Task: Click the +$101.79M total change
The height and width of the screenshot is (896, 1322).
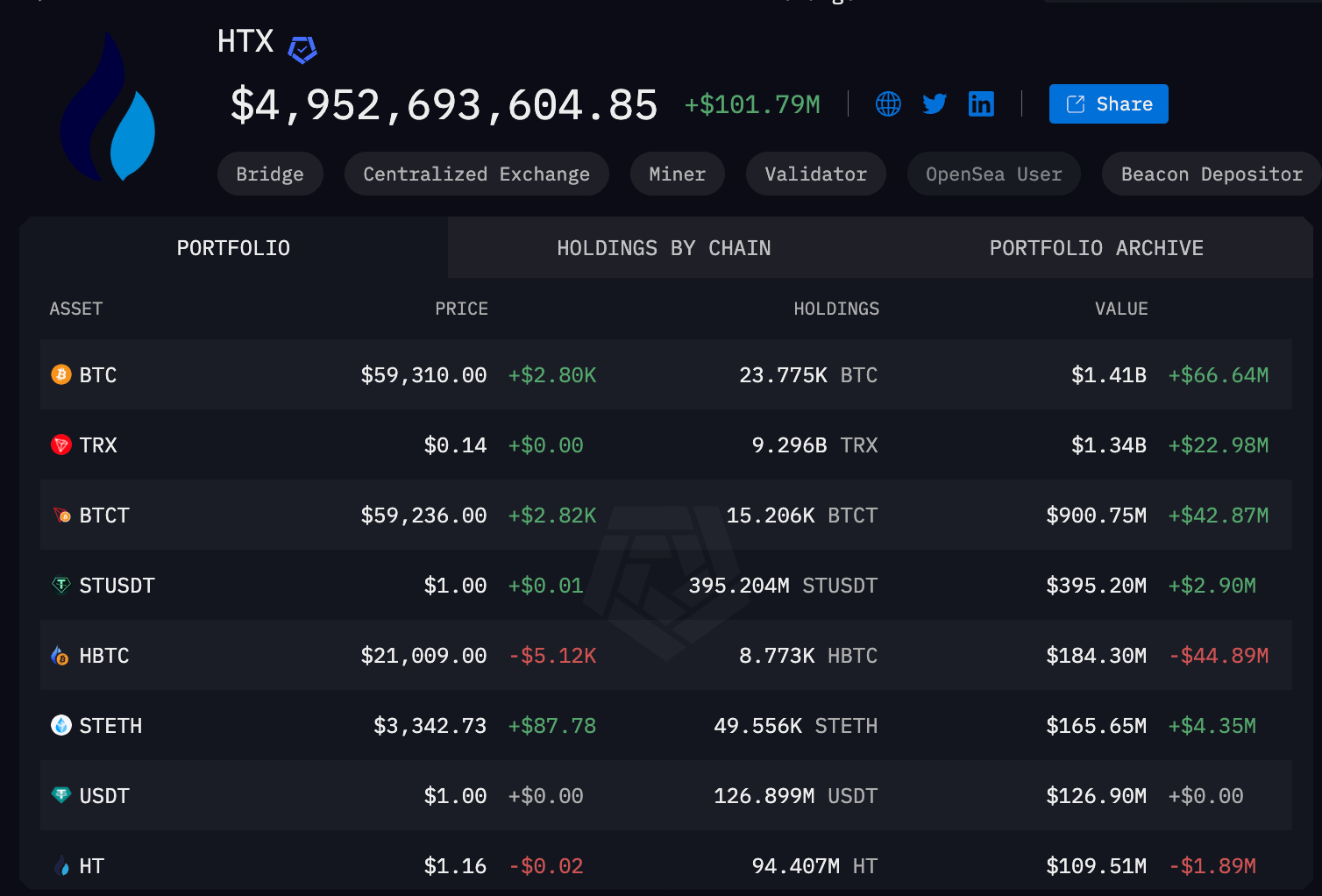Action: pyautogui.click(x=752, y=105)
